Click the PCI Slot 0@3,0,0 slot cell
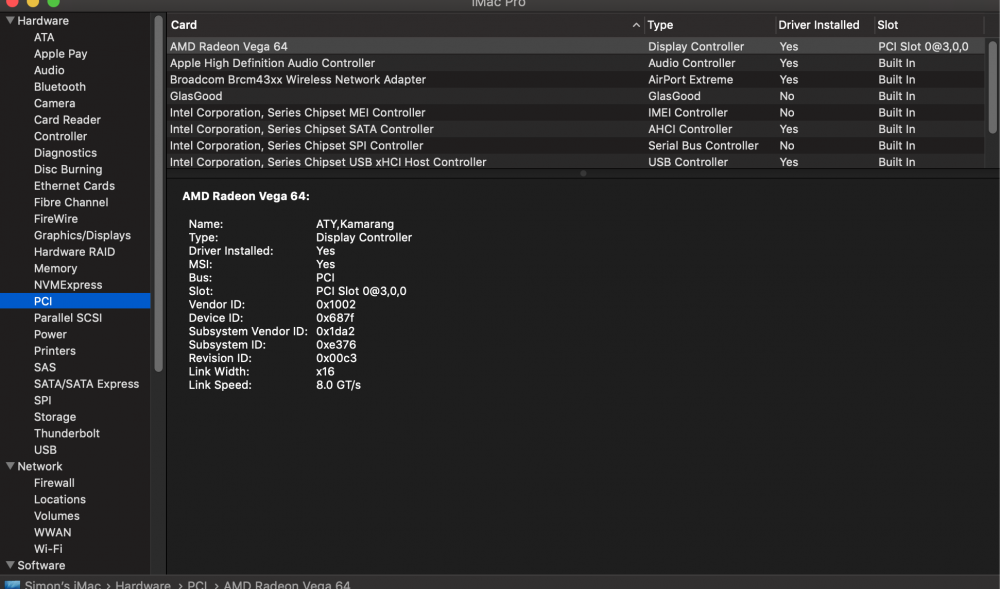Image resolution: width=1000 pixels, height=589 pixels. 923,46
